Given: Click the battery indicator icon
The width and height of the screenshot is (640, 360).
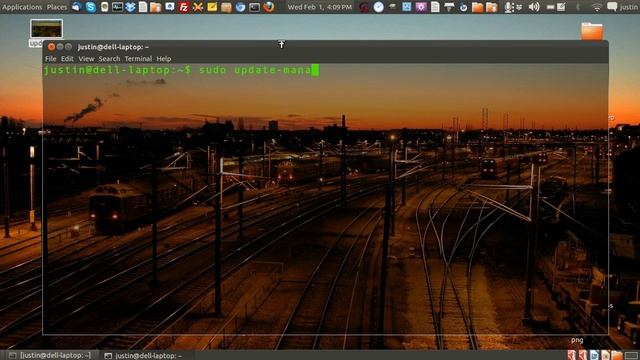Looking at the screenshot, I should point(551,7).
